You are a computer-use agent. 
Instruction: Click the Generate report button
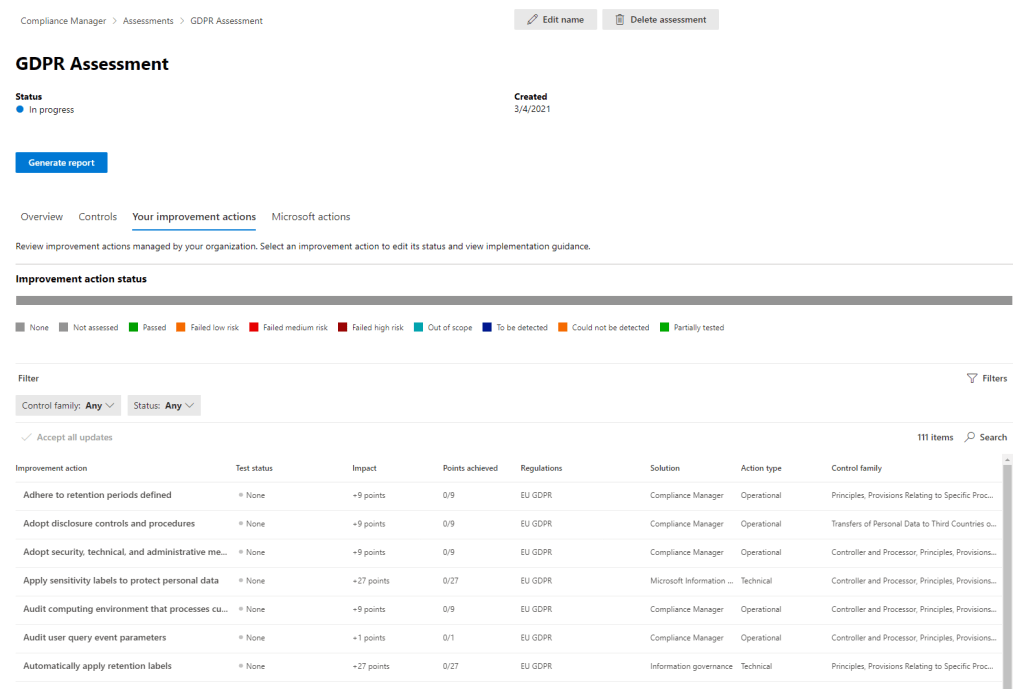[61, 163]
